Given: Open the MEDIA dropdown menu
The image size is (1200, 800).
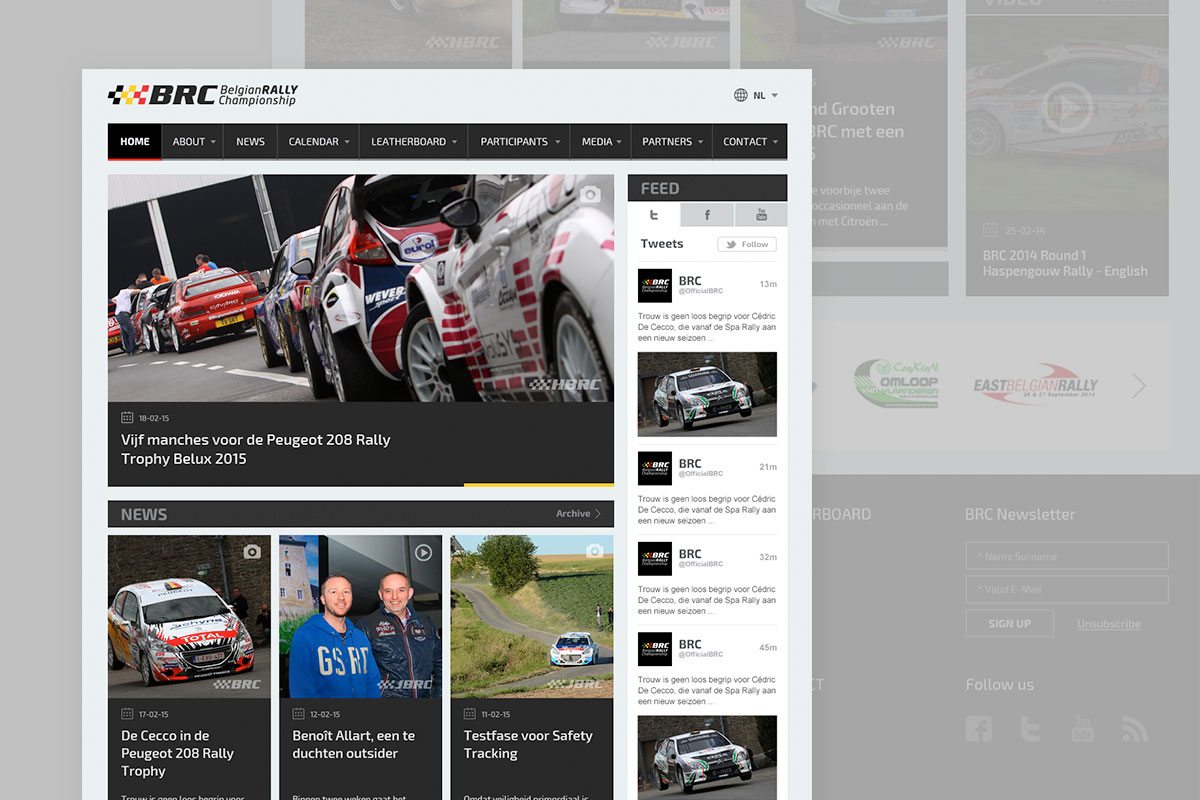Looking at the screenshot, I should (x=600, y=142).
